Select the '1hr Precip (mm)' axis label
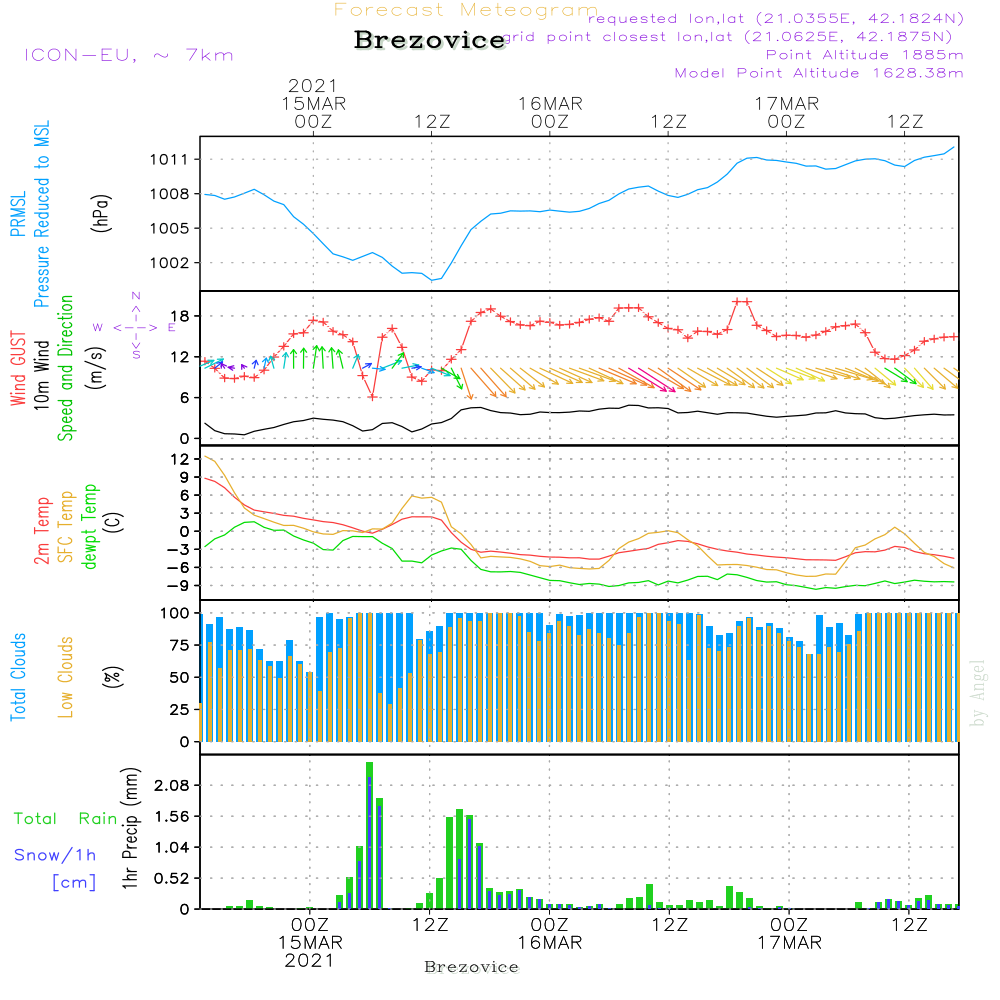The image size is (1000, 1000). pos(130,828)
